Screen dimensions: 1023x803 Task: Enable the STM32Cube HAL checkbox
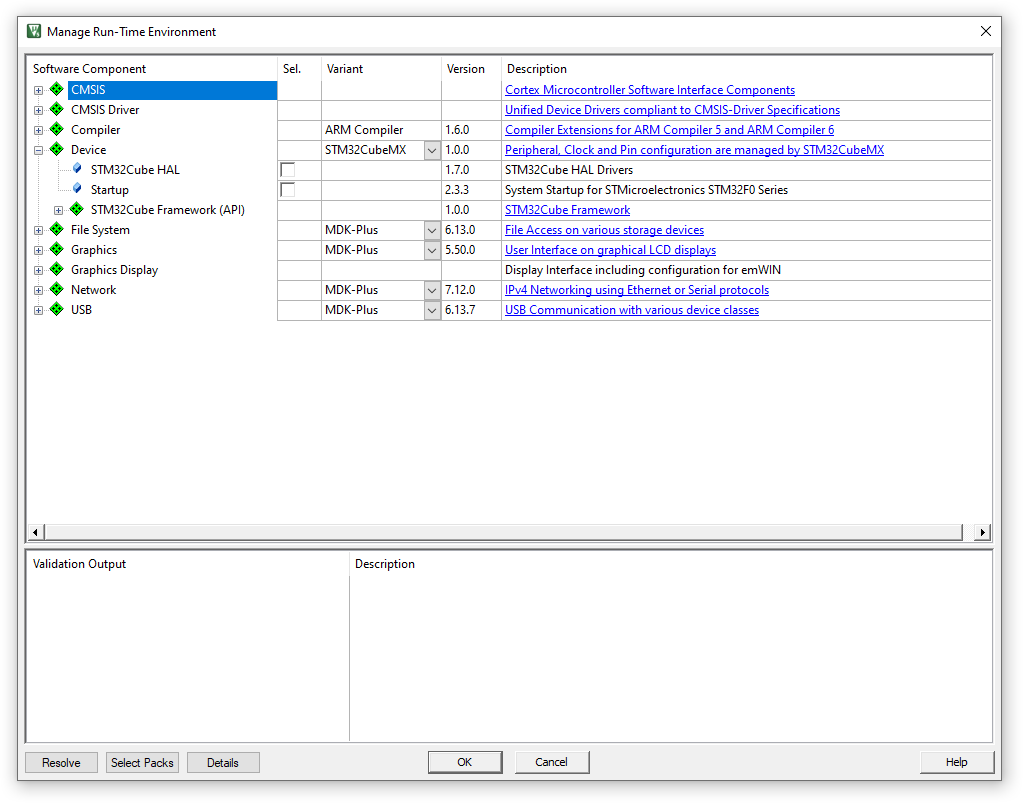pyautogui.click(x=287, y=170)
